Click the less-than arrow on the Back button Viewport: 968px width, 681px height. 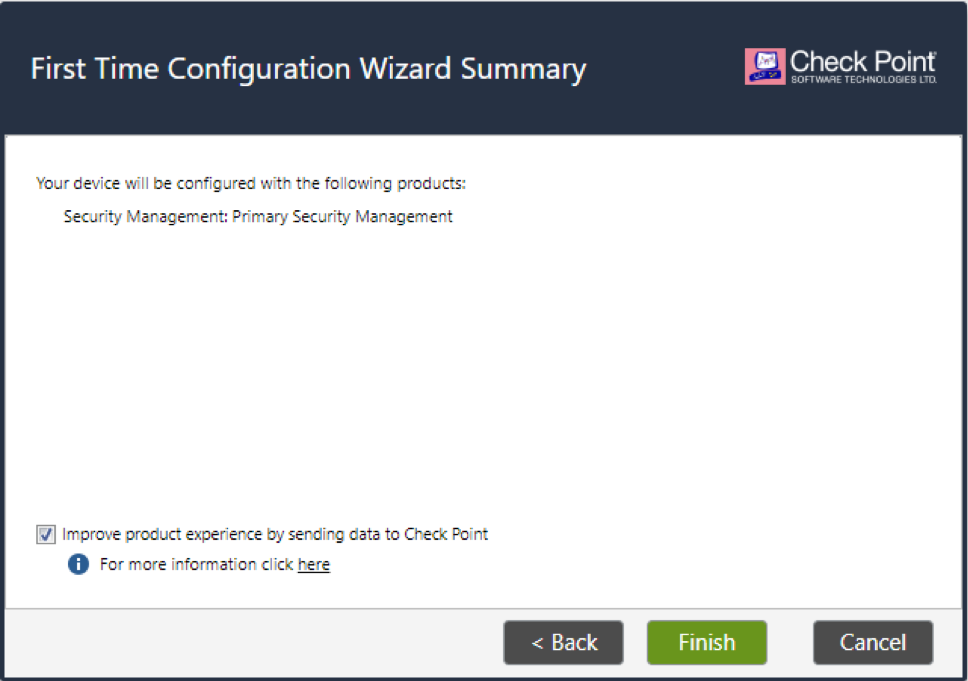537,643
